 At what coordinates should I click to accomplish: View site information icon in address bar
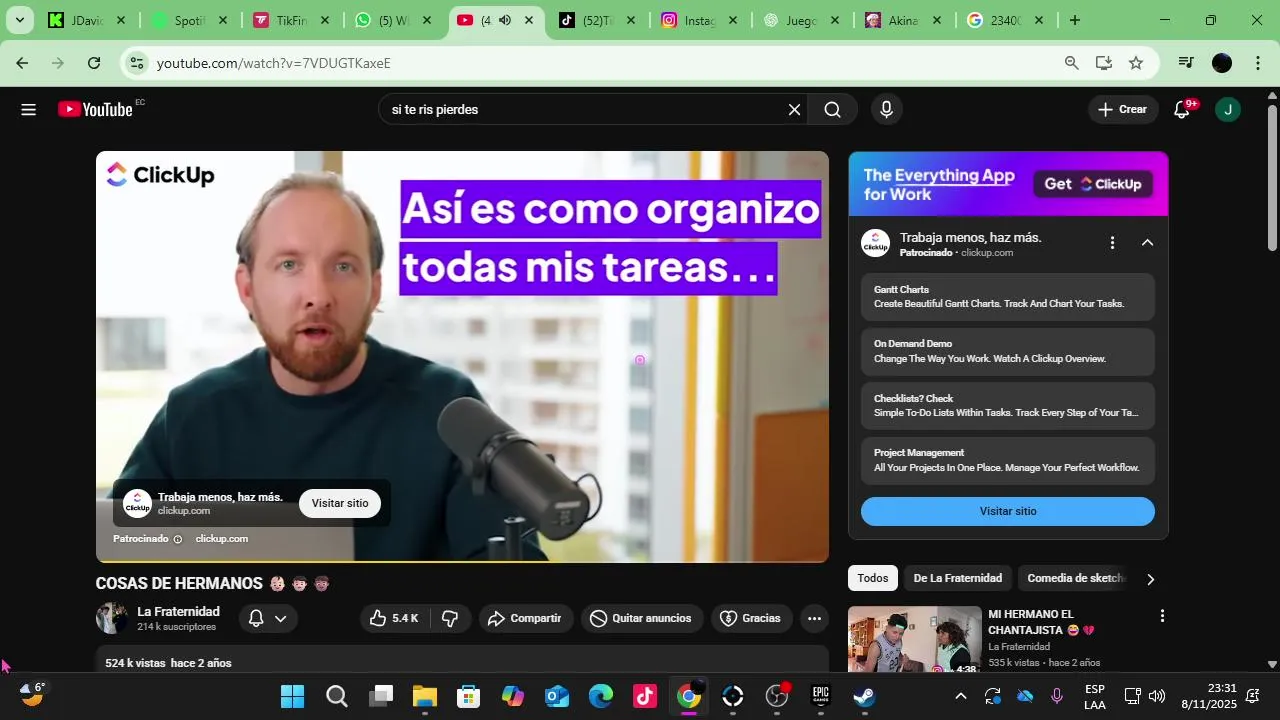136,63
